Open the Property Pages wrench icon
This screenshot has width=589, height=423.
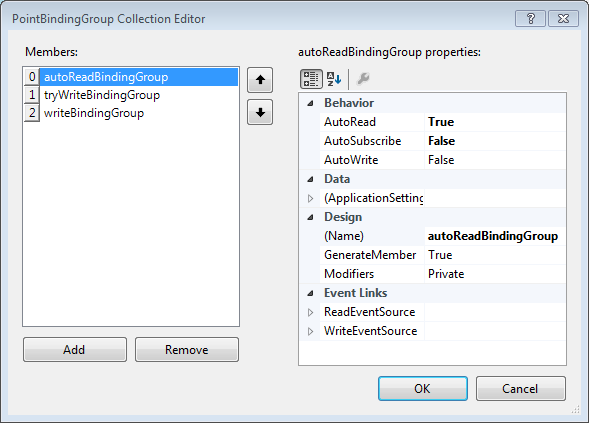click(363, 79)
